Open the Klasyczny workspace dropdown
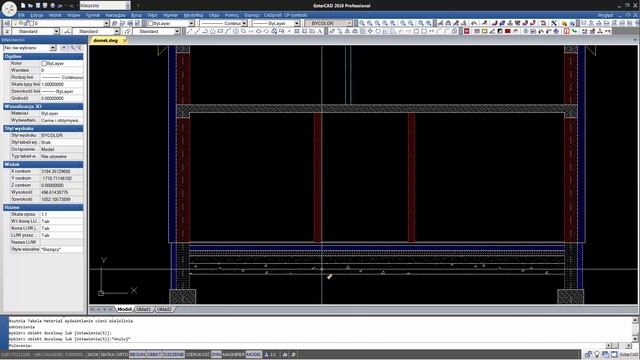The height and width of the screenshot is (360, 640). (x=128, y=6)
